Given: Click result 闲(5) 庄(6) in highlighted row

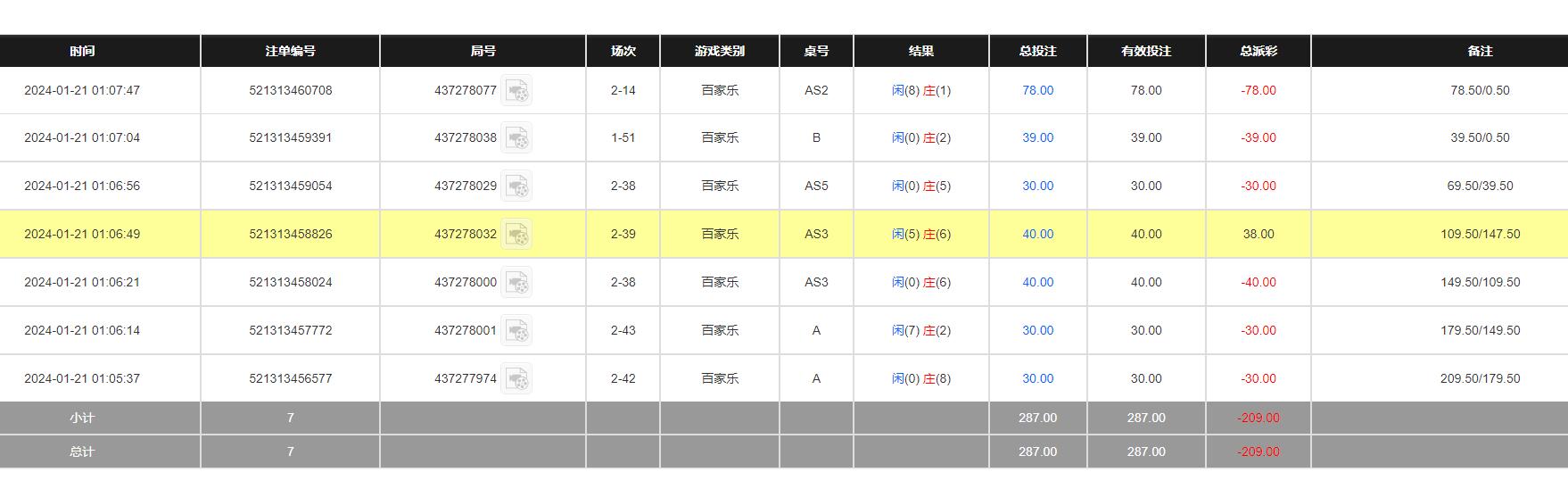Looking at the screenshot, I should [x=920, y=235].
